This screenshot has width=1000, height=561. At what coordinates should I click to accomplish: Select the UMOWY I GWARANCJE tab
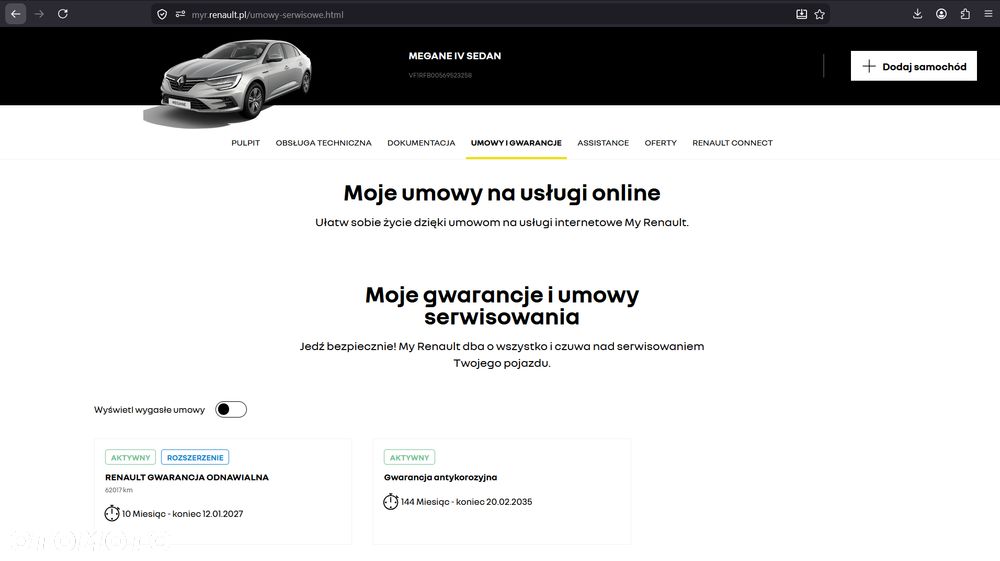click(x=516, y=143)
